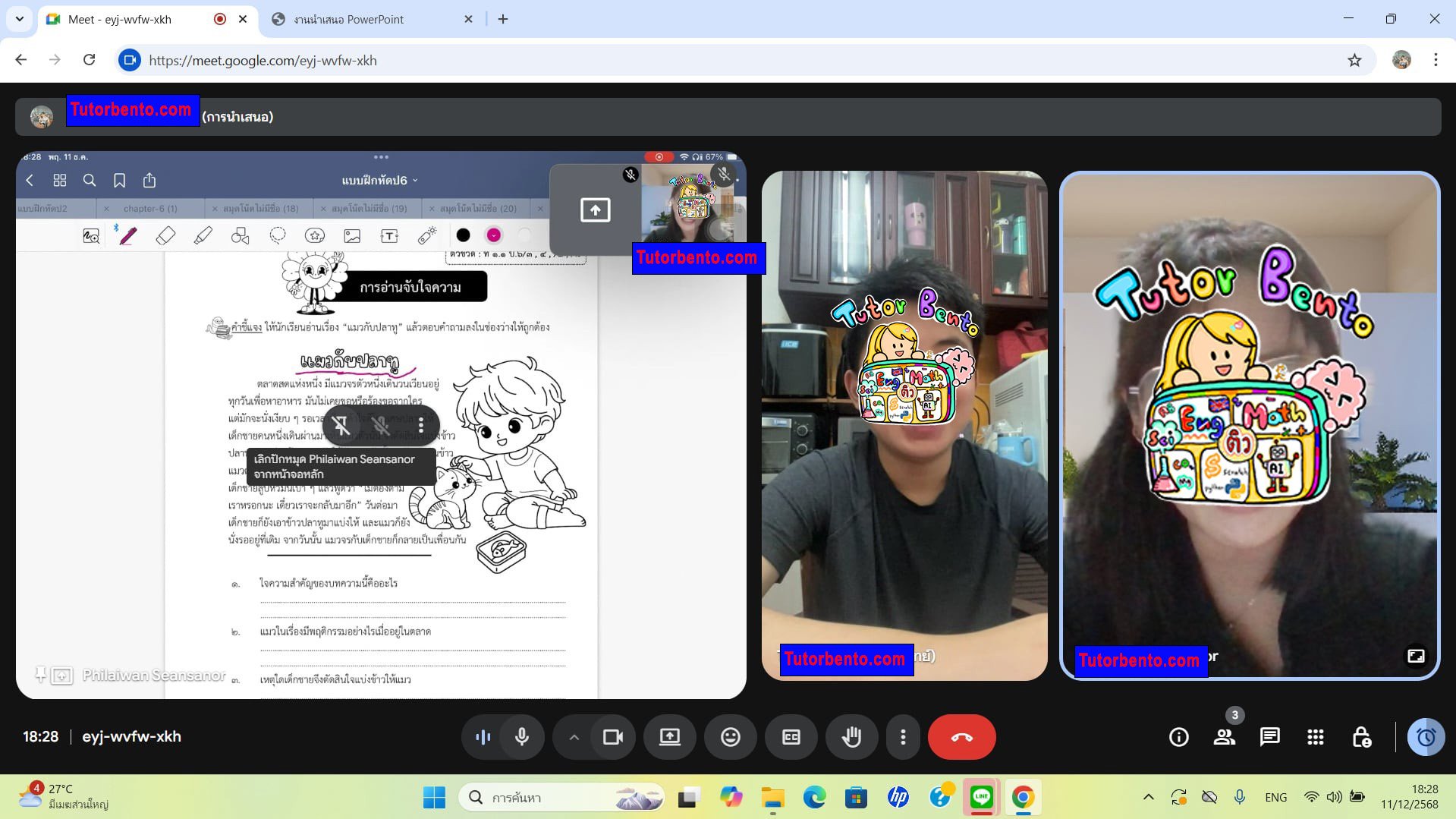Screen dimensions: 1456x819
Task: Expand hidden icons in the system tray
Action: 1148,797
